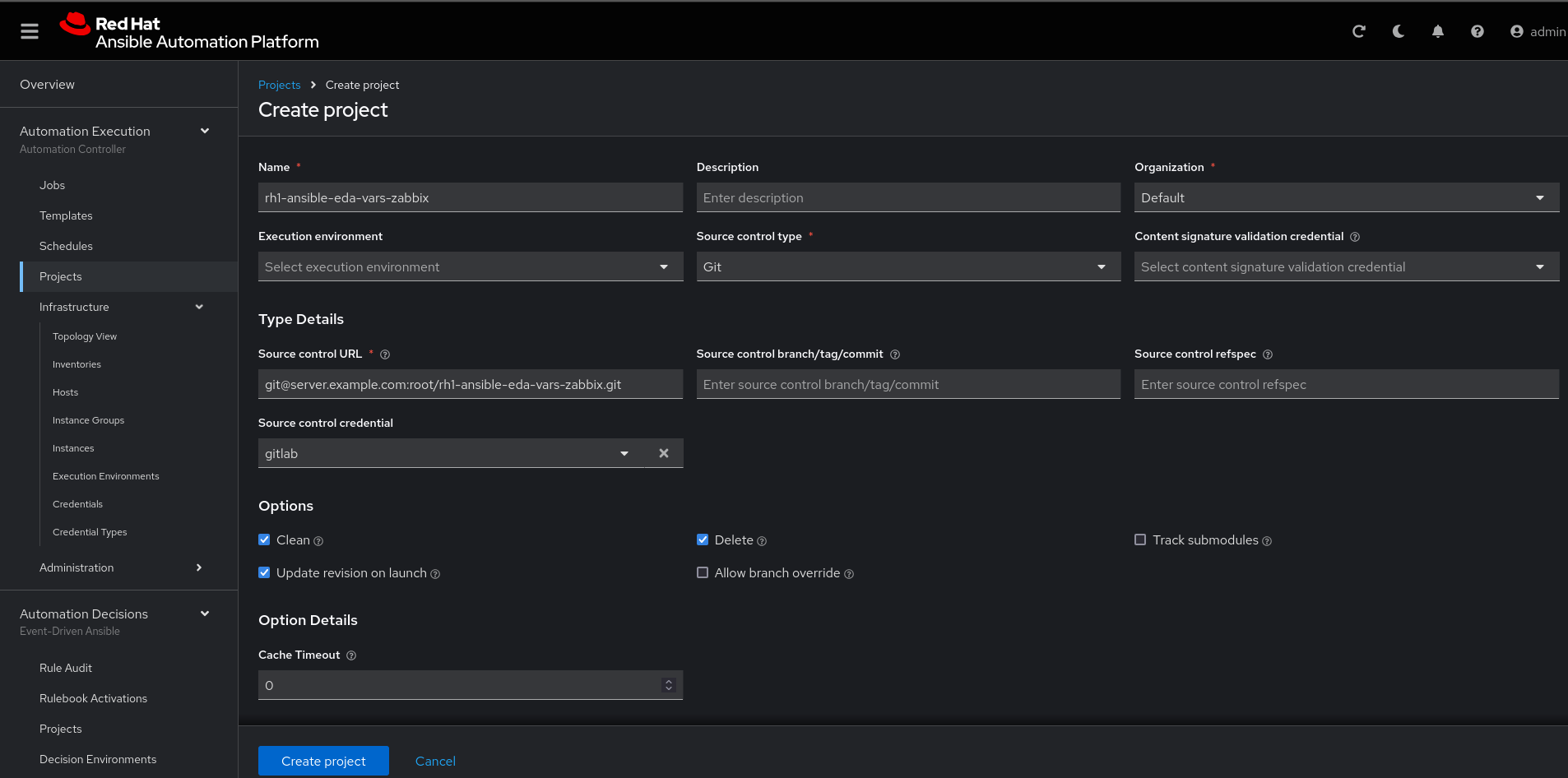Open the Organization dropdown
Viewport: 1568px width, 778px height.
(x=1347, y=197)
